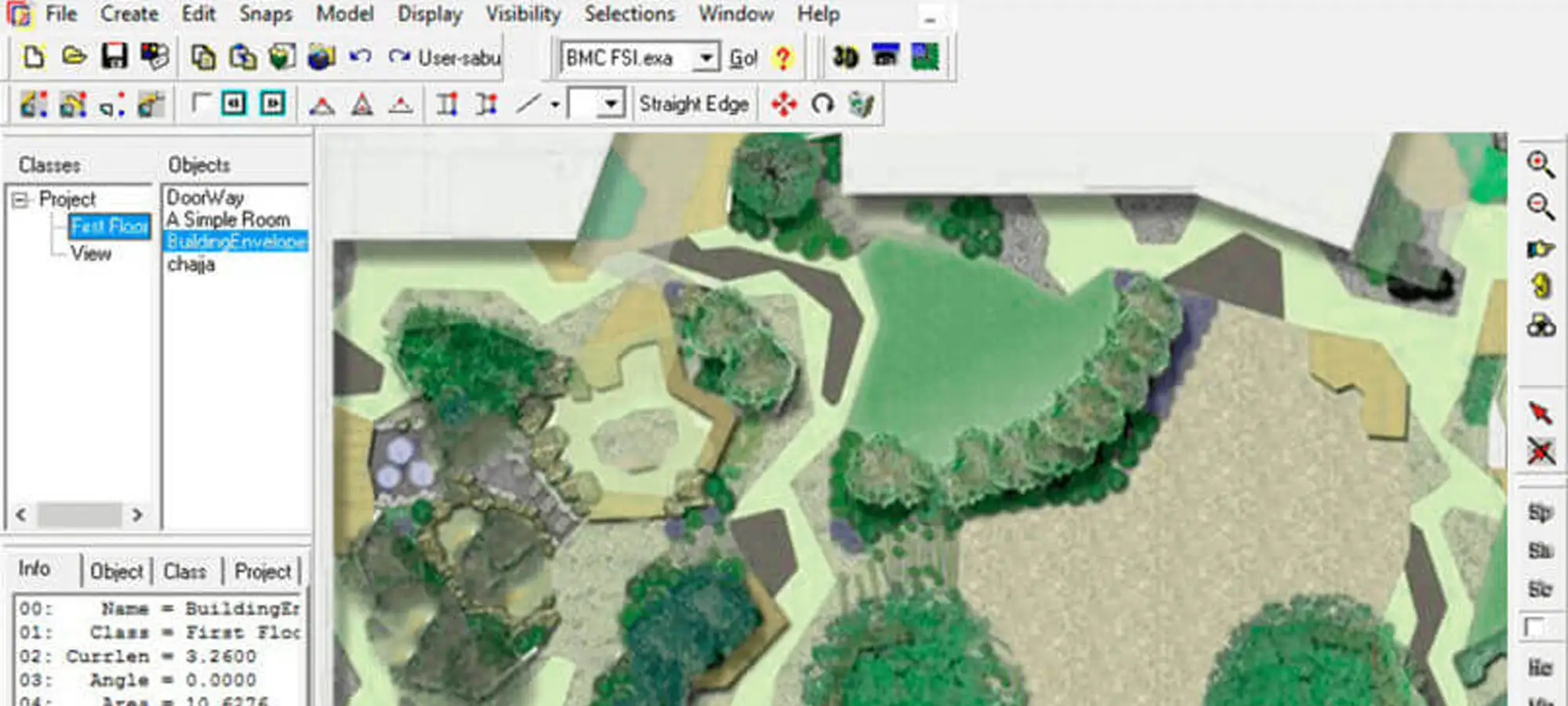Click the Copy icon in the toolbar
Viewport: 1568px width, 706px height.
click(x=204, y=57)
